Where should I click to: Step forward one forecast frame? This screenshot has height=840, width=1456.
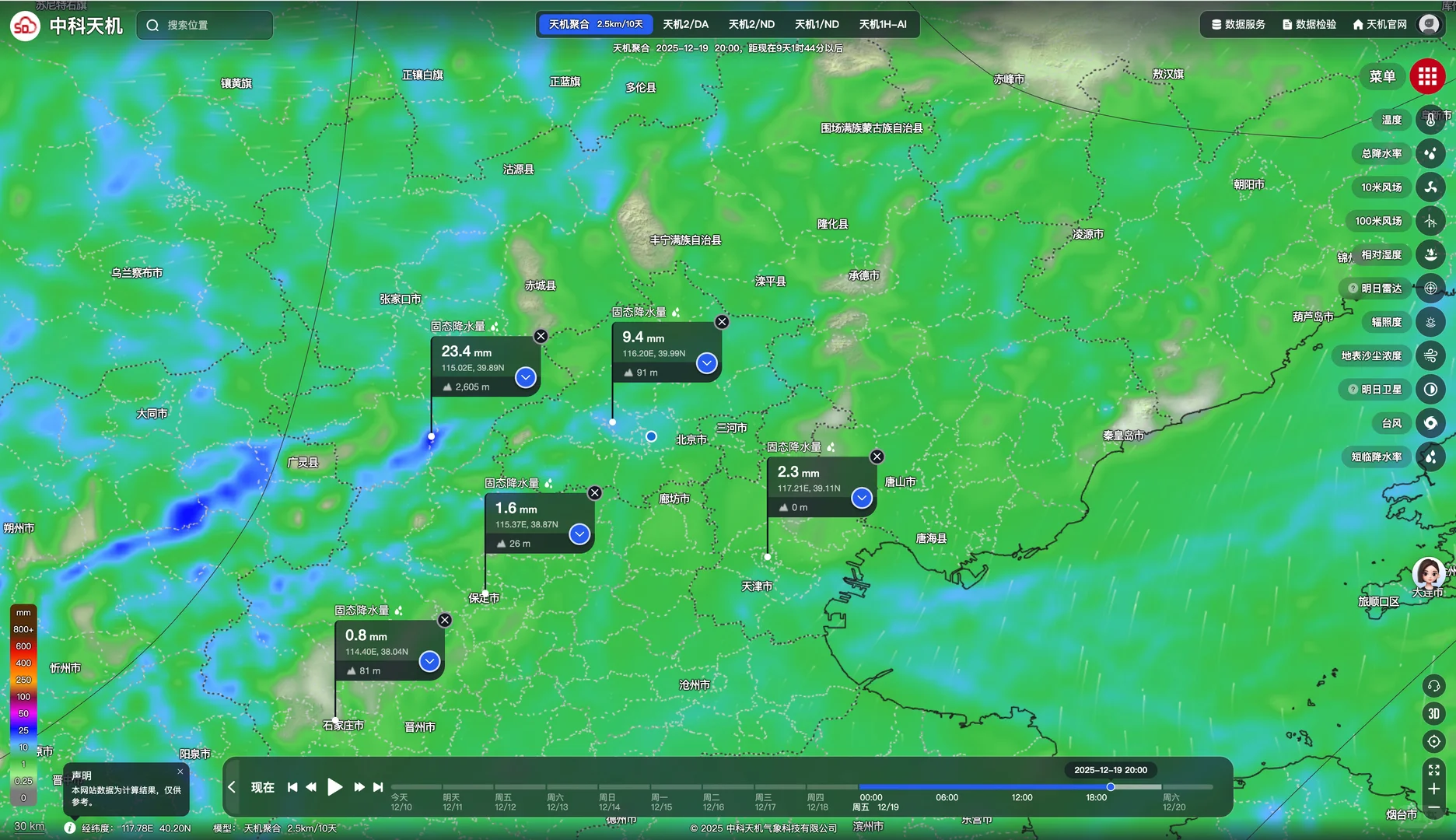pos(359,787)
